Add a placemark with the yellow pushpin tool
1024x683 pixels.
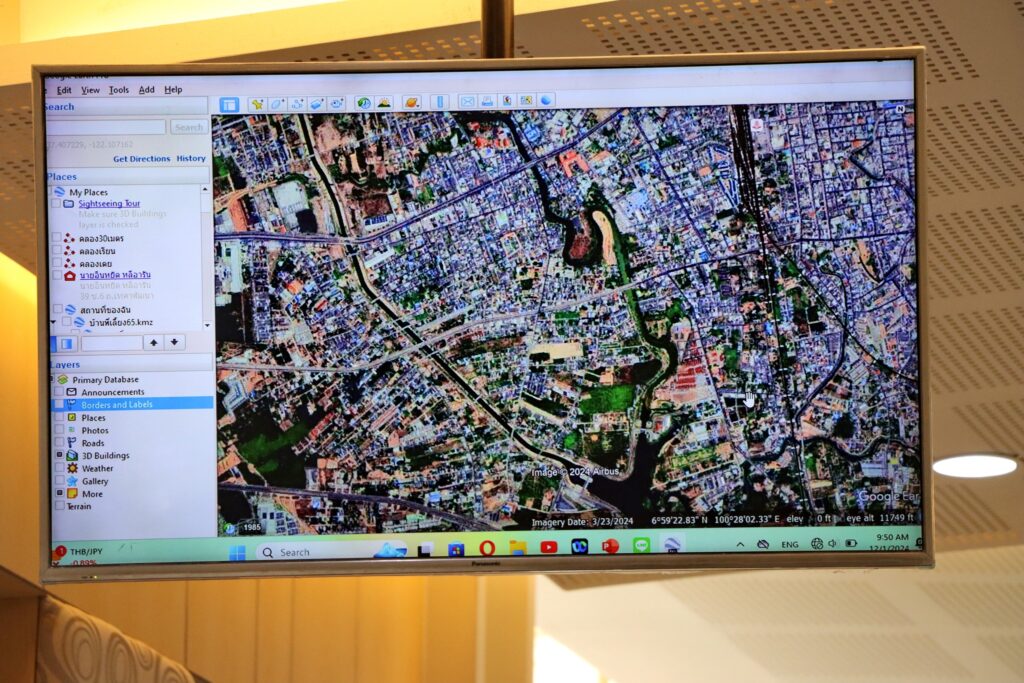[257, 104]
